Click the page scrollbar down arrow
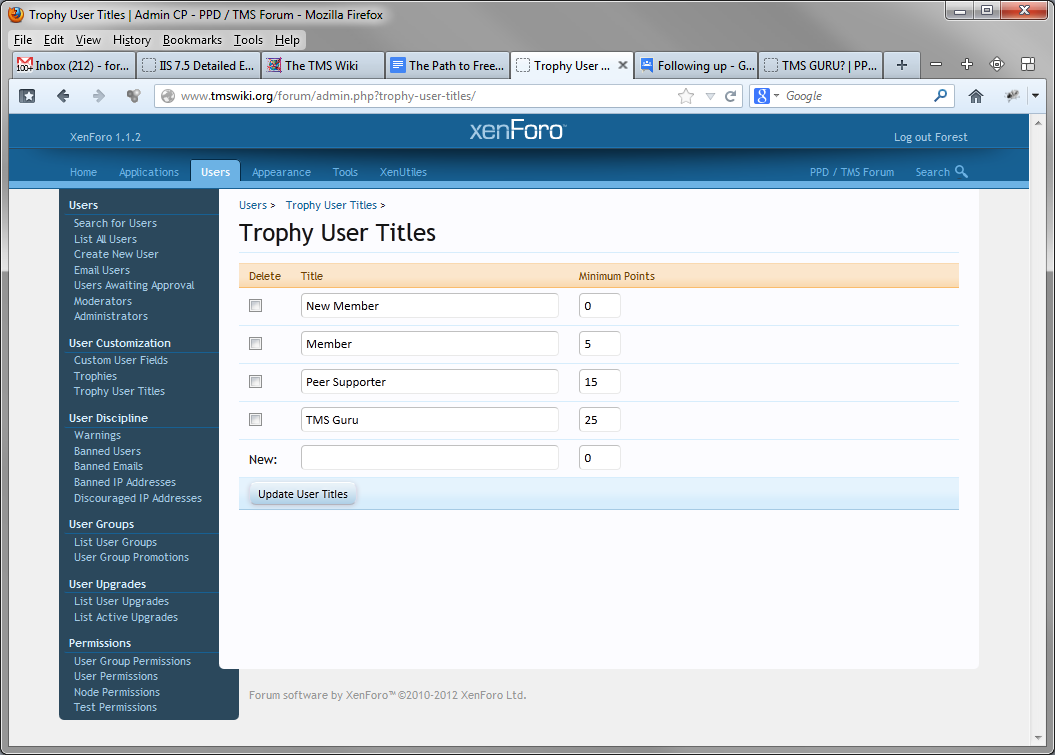This screenshot has height=755, width=1055. coord(1038,738)
